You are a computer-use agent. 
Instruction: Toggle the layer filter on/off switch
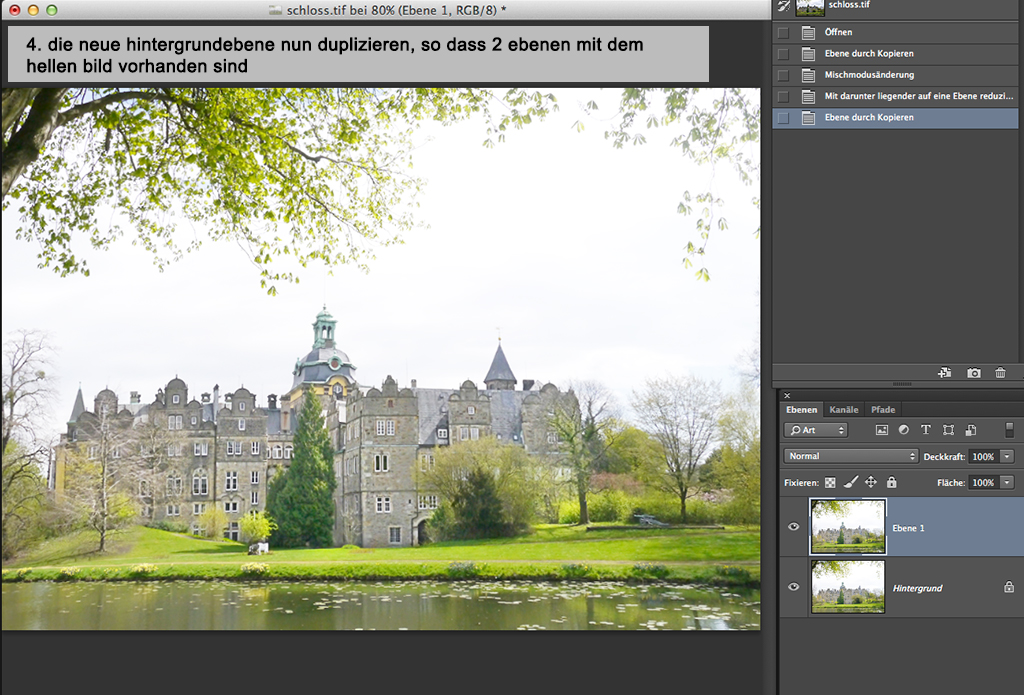[x=1009, y=430]
